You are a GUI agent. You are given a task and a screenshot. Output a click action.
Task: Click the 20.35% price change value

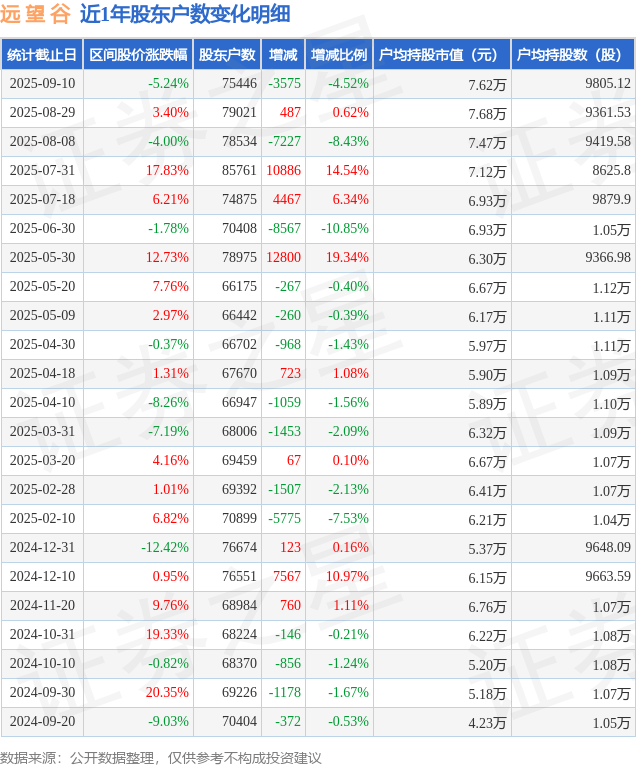pyautogui.click(x=167, y=693)
